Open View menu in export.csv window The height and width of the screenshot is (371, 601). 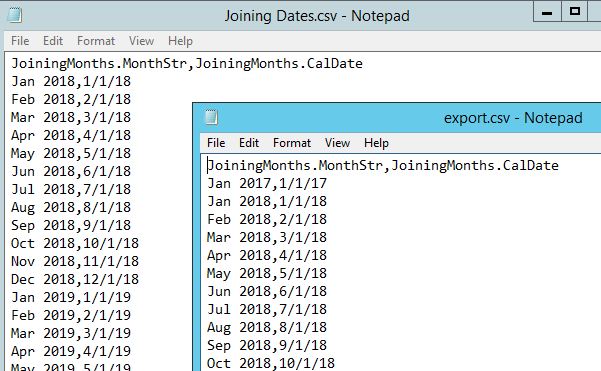pyautogui.click(x=337, y=143)
